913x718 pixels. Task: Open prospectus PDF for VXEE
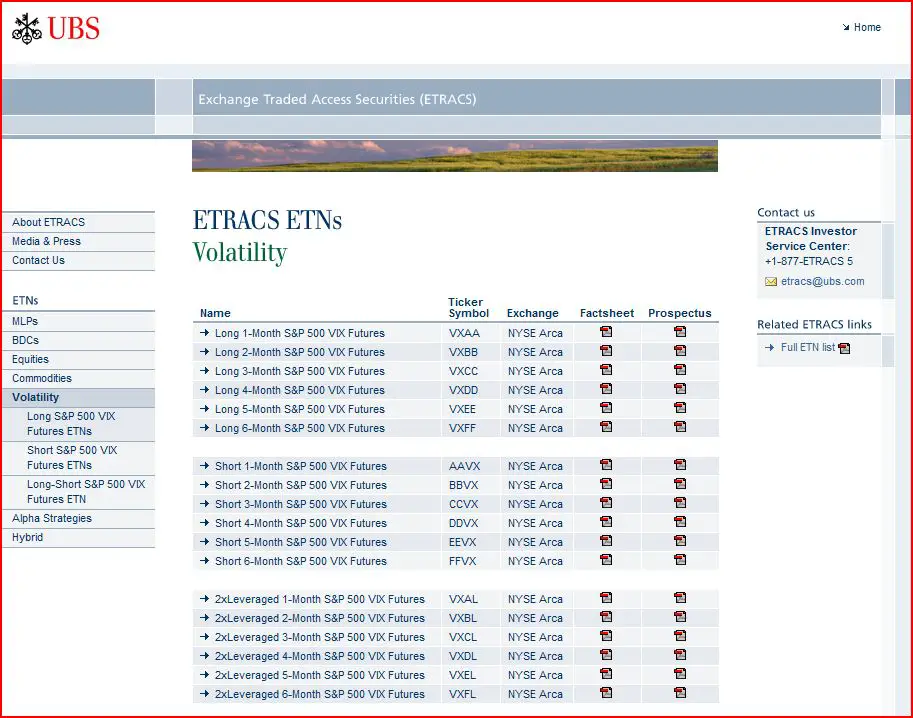coord(680,408)
